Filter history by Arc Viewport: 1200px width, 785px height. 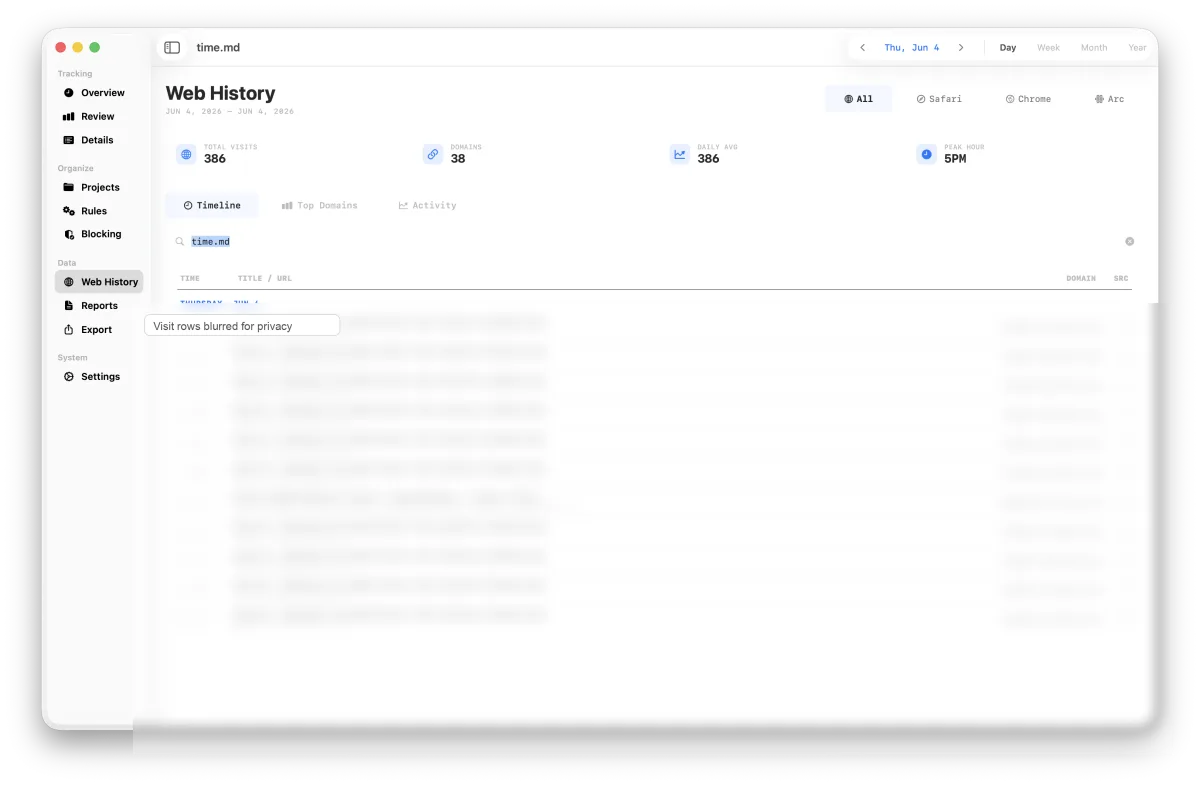(1109, 99)
